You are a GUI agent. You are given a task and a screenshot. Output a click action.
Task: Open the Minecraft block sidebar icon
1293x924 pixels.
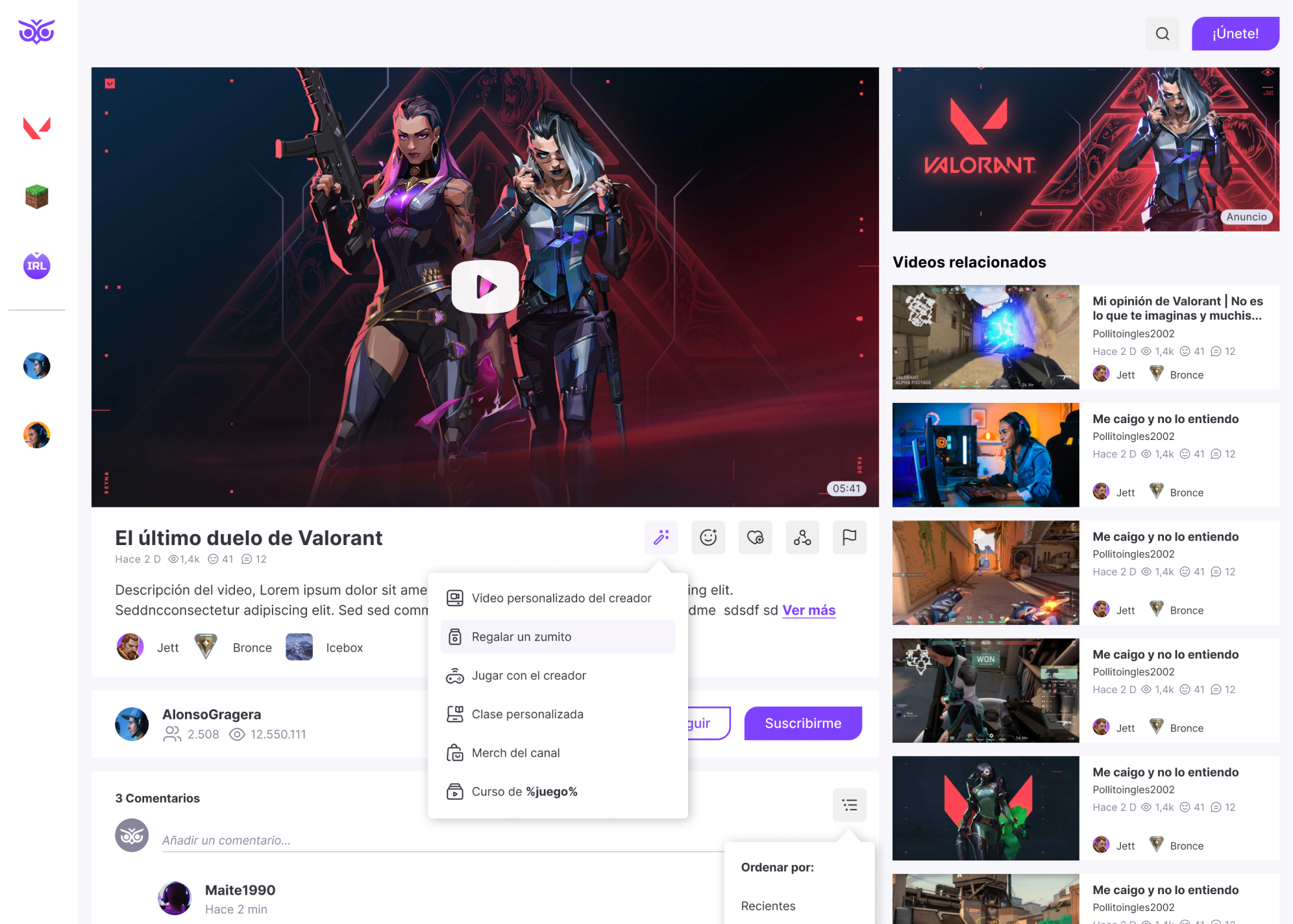coord(37,197)
